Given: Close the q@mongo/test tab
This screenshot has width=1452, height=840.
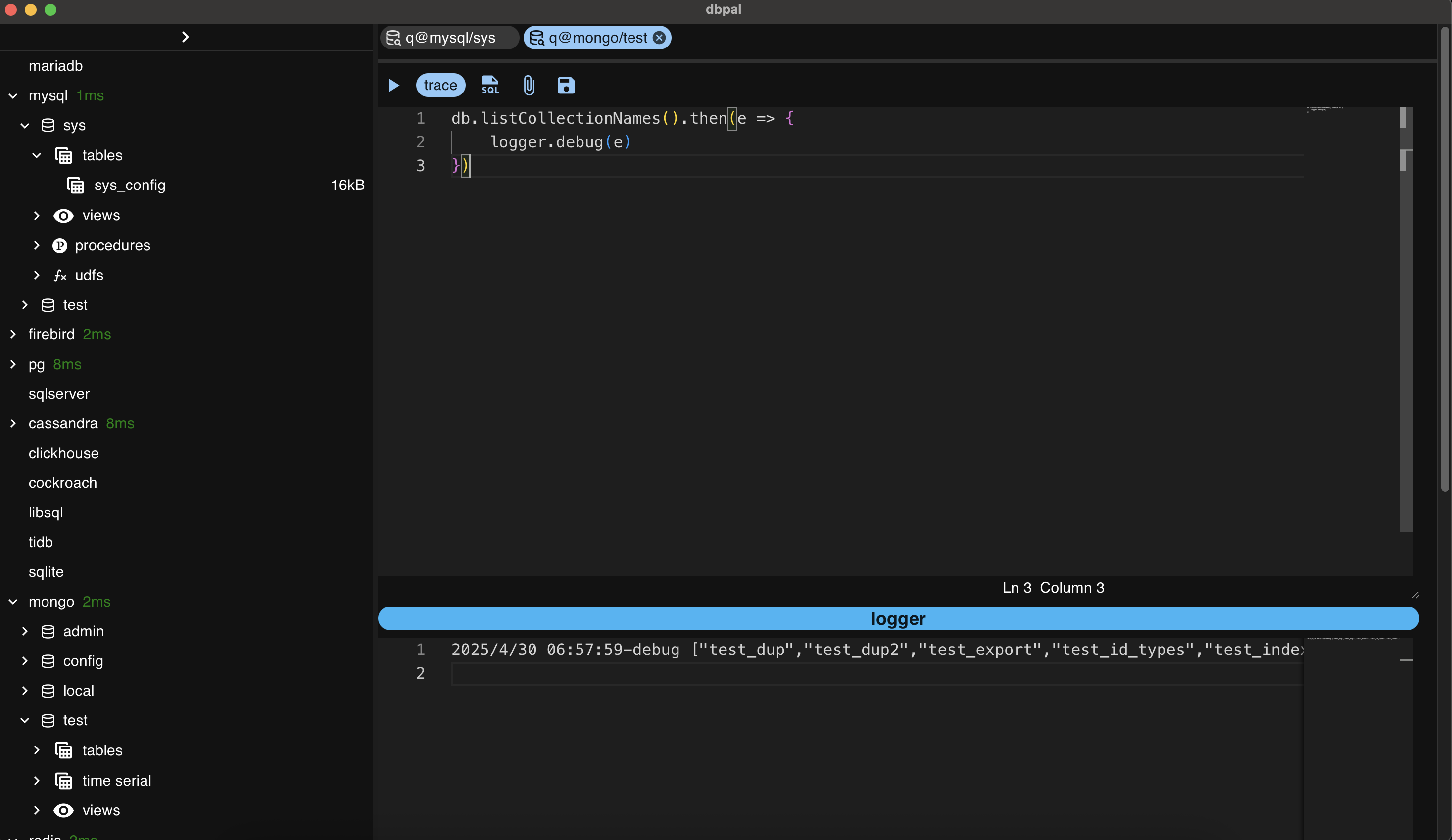Looking at the screenshot, I should point(659,38).
